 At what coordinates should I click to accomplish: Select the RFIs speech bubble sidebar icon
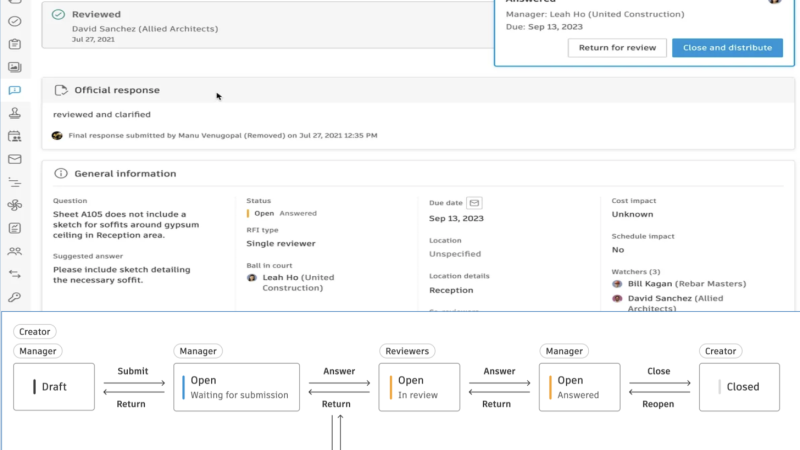[x=14, y=90]
